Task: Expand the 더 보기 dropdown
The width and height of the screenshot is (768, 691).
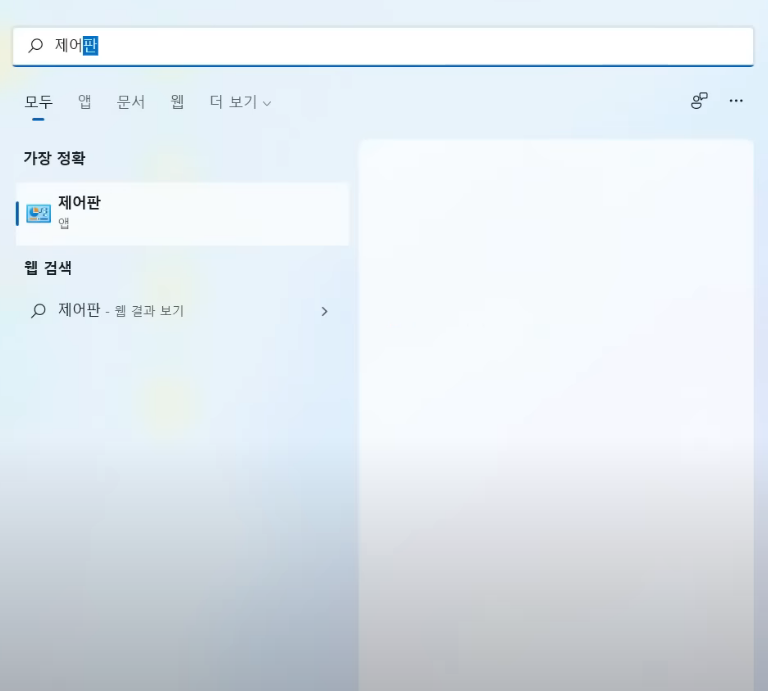Action: tap(240, 102)
